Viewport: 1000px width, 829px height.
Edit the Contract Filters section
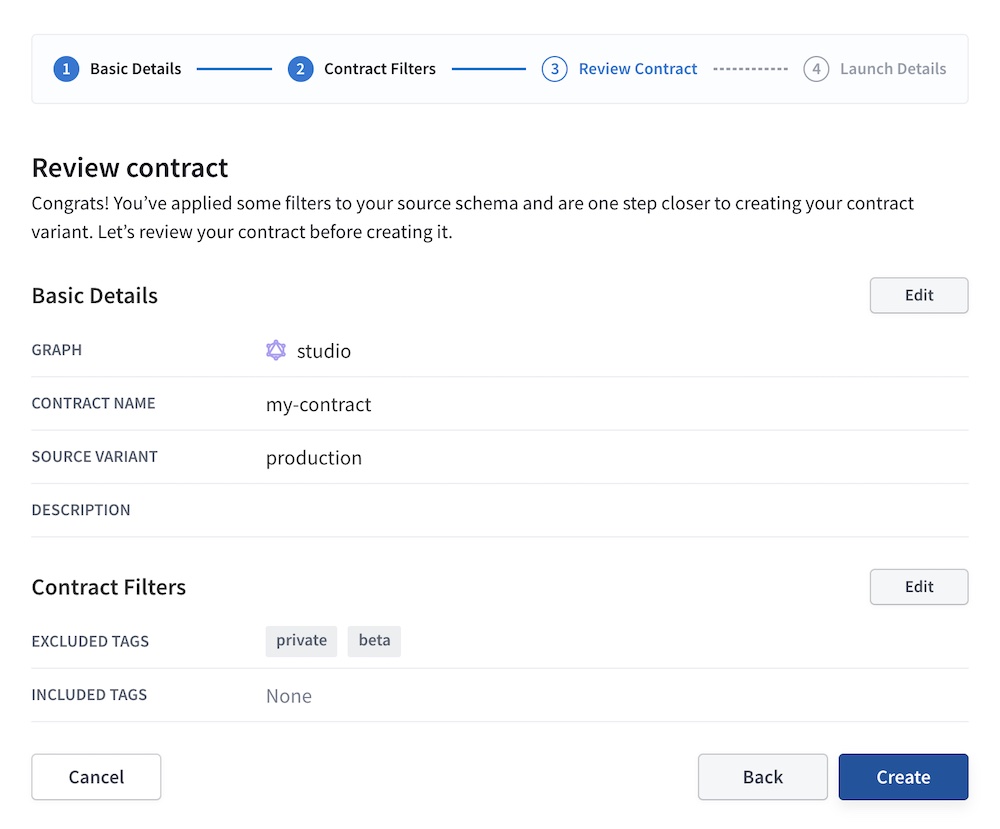pyautogui.click(x=918, y=586)
